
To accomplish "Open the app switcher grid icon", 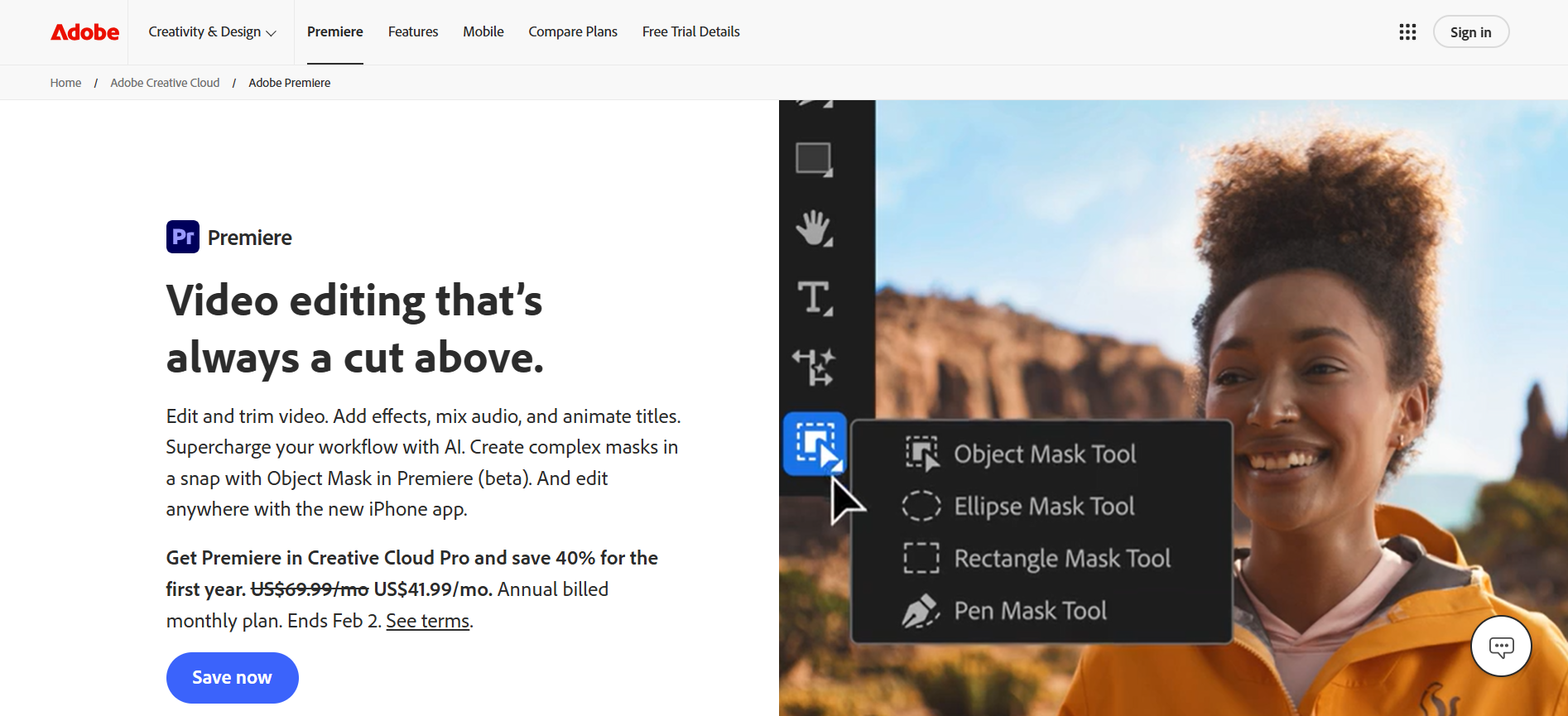I will point(1407,32).
